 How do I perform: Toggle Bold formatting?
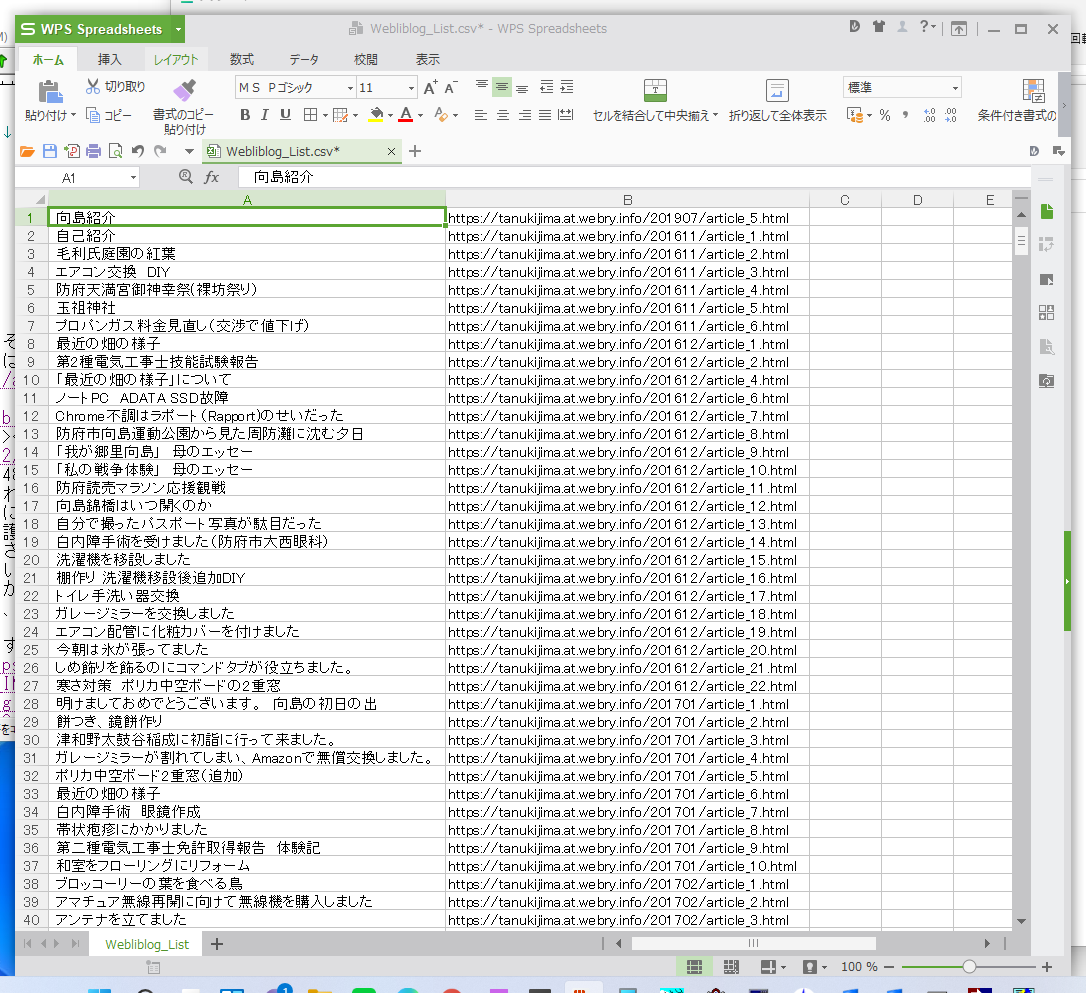pos(245,115)
